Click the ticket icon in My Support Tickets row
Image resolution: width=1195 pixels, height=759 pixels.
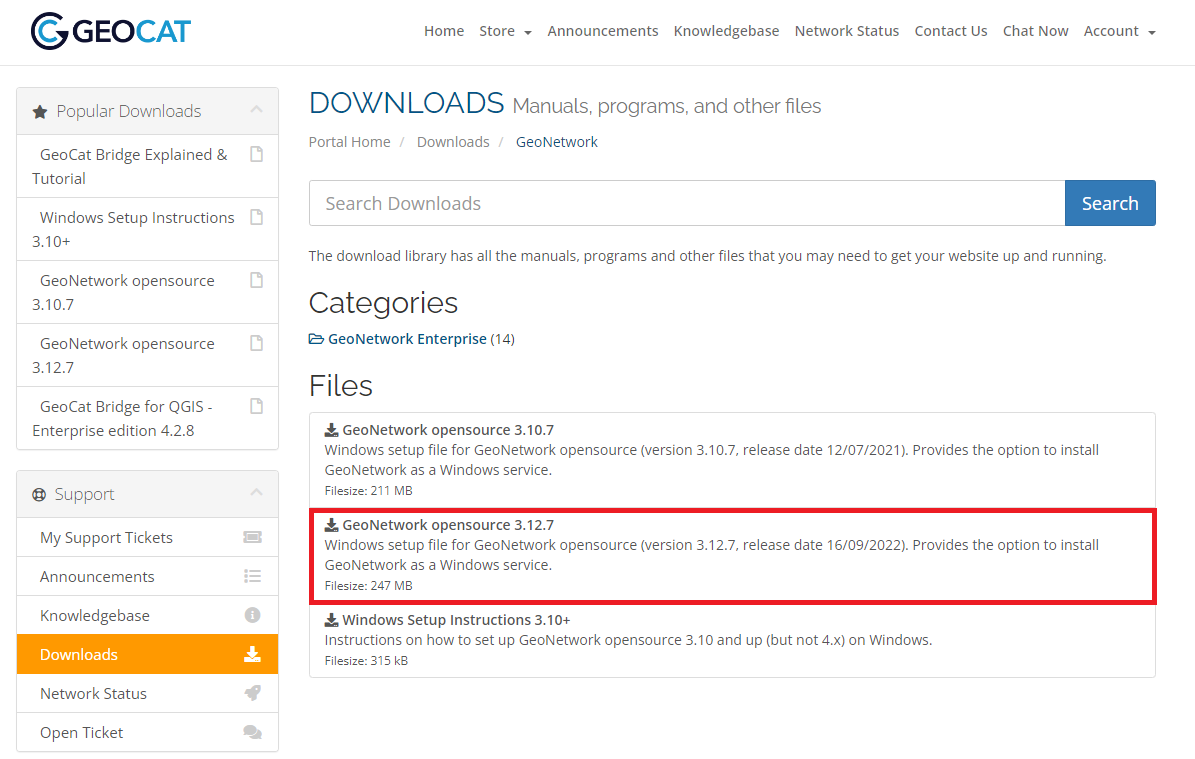coord(252,537)
